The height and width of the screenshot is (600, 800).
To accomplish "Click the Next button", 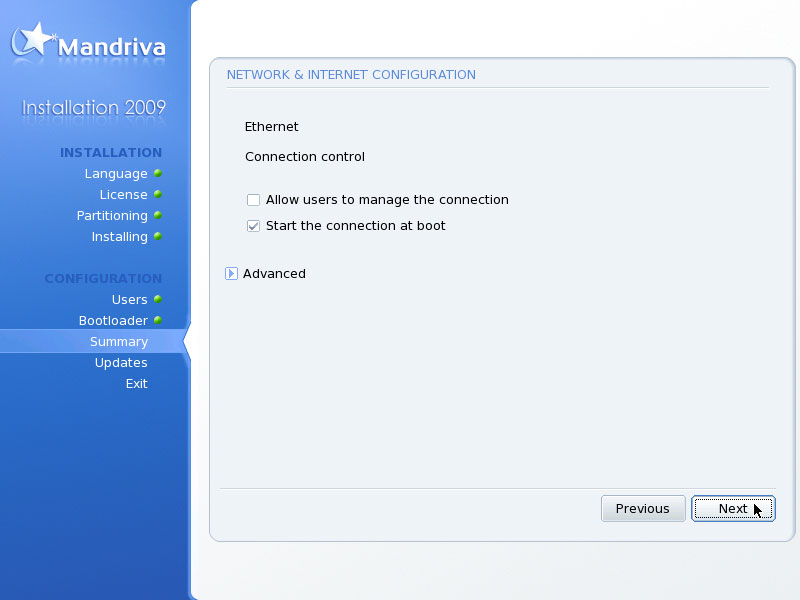I will (x=733, y=509).
